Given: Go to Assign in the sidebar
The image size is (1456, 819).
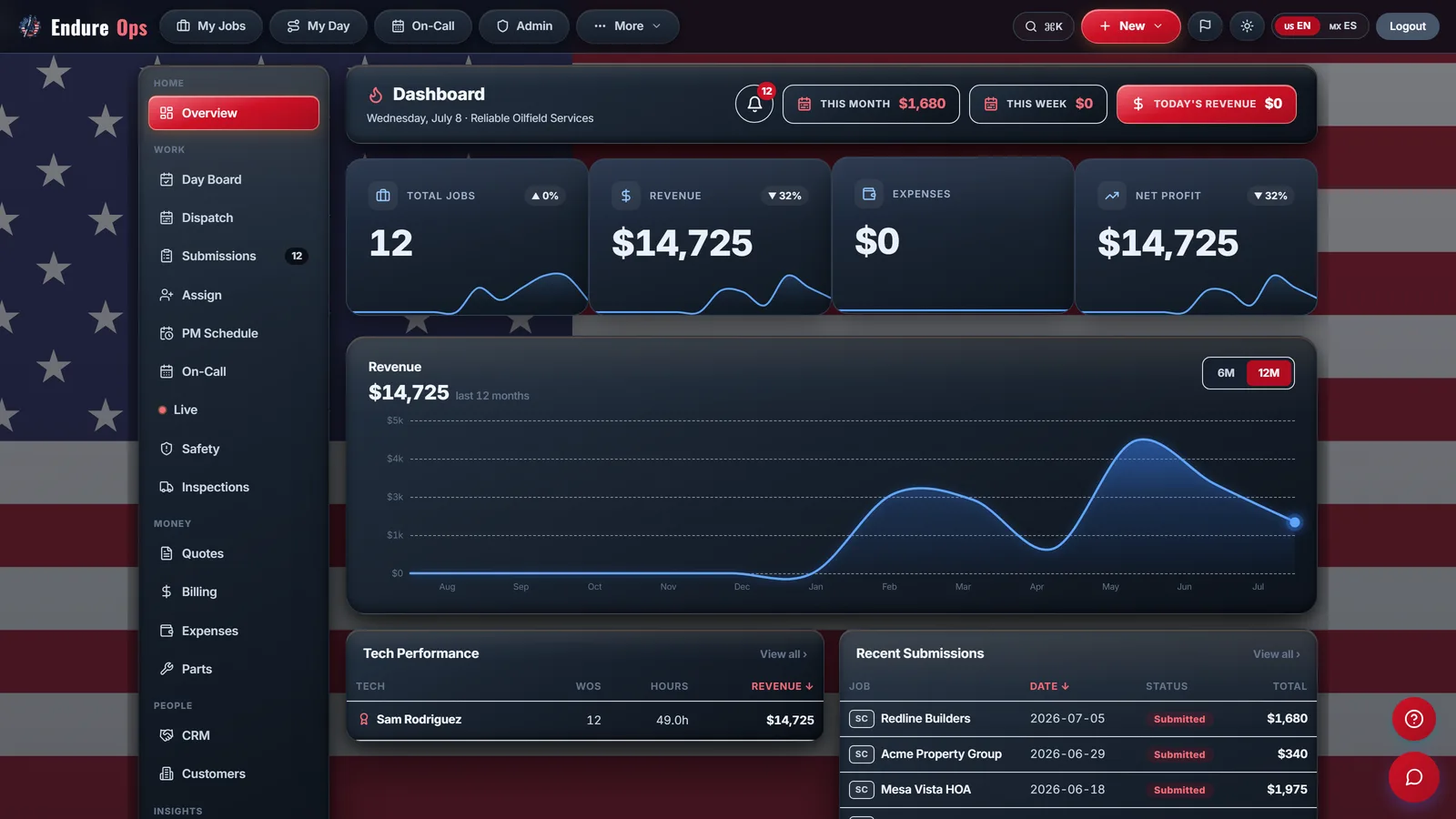Looking at the screenshot, I should [x=234, y=295].
